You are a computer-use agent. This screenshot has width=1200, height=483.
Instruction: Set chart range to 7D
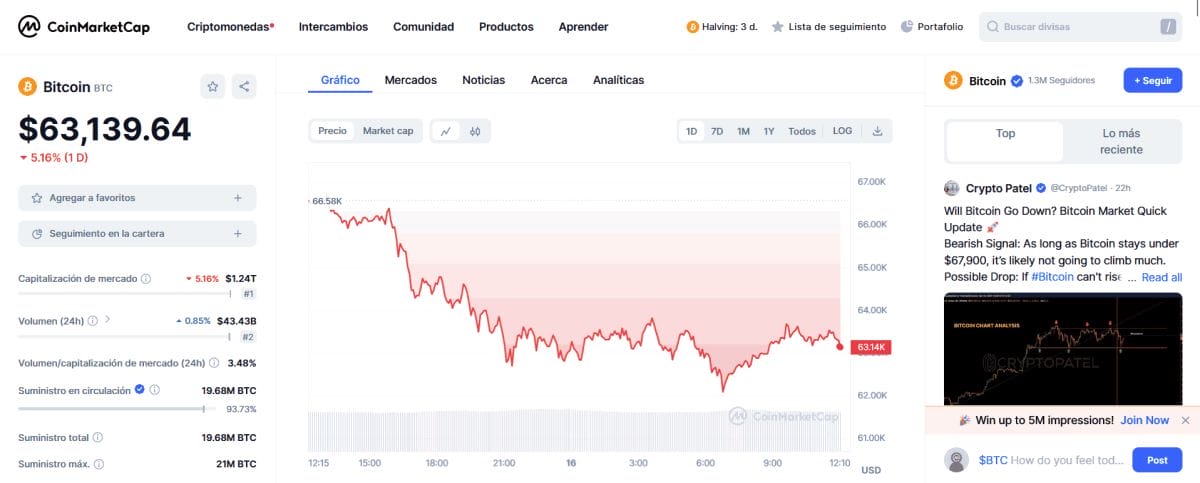717,131
